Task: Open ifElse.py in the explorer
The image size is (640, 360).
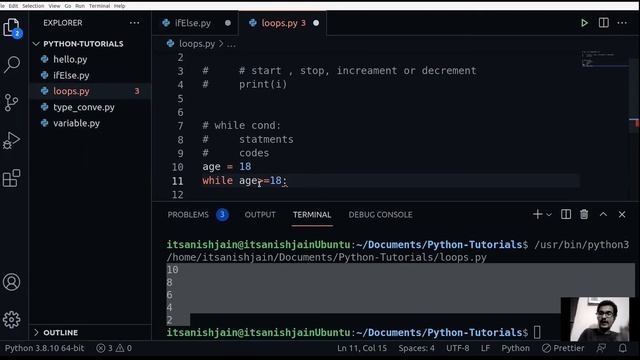Action: click(x=71, y=76)
